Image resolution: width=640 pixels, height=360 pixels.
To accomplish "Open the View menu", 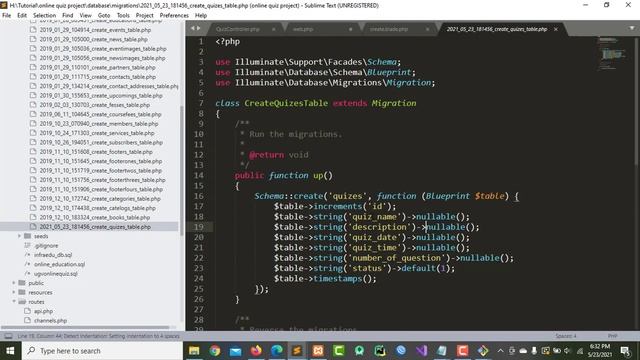I will click(85, 16).
